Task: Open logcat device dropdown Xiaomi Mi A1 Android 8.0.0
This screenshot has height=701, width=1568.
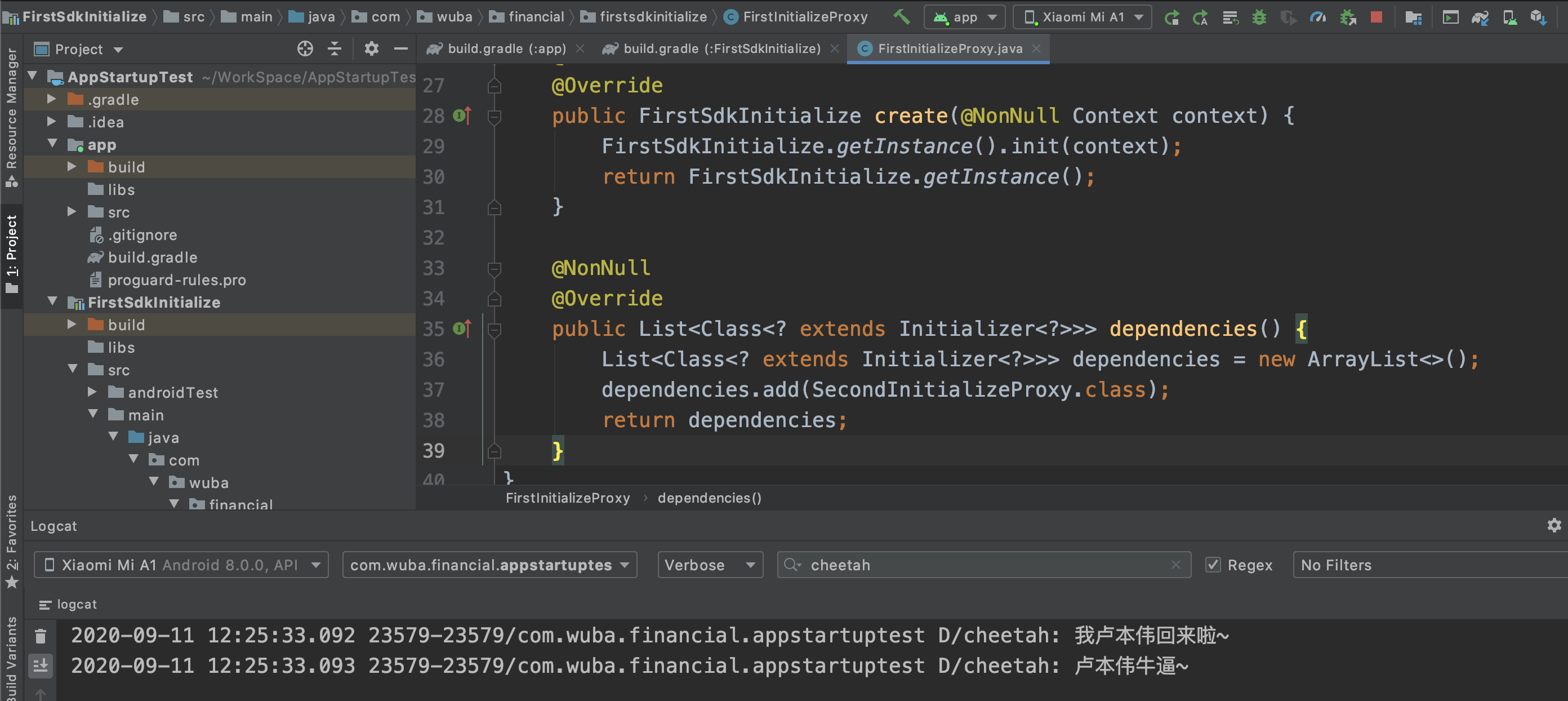Action: (x=181, y=565)
